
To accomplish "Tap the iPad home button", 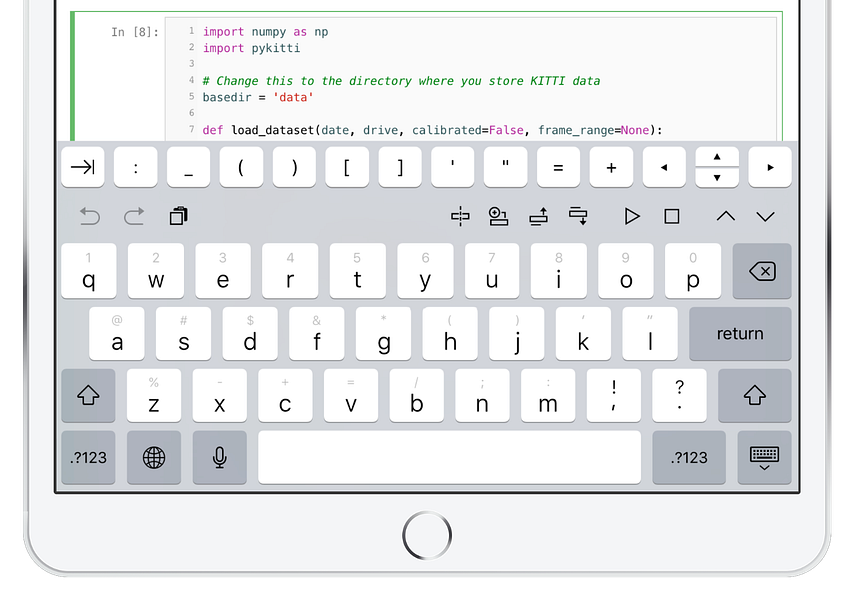I will [427, 536].
